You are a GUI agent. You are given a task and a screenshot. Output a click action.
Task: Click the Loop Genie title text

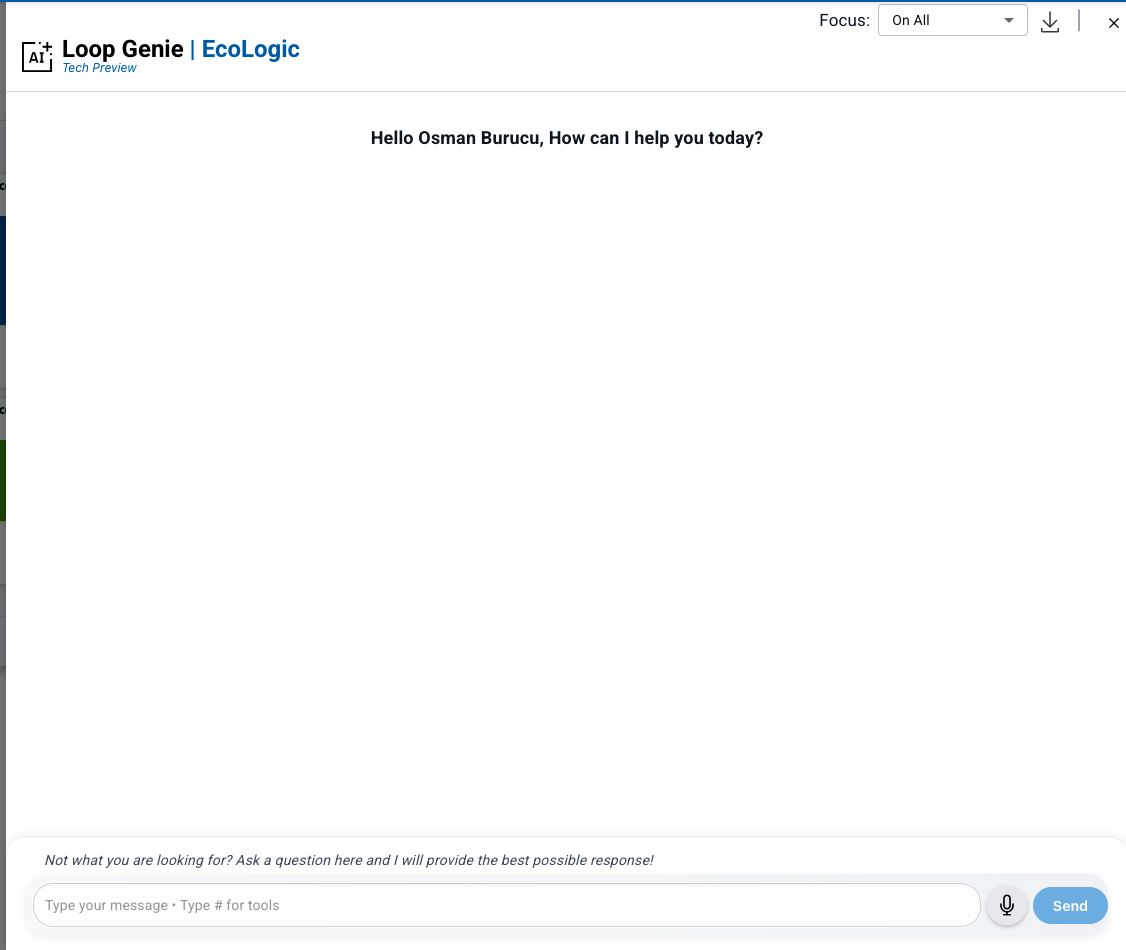121,49
